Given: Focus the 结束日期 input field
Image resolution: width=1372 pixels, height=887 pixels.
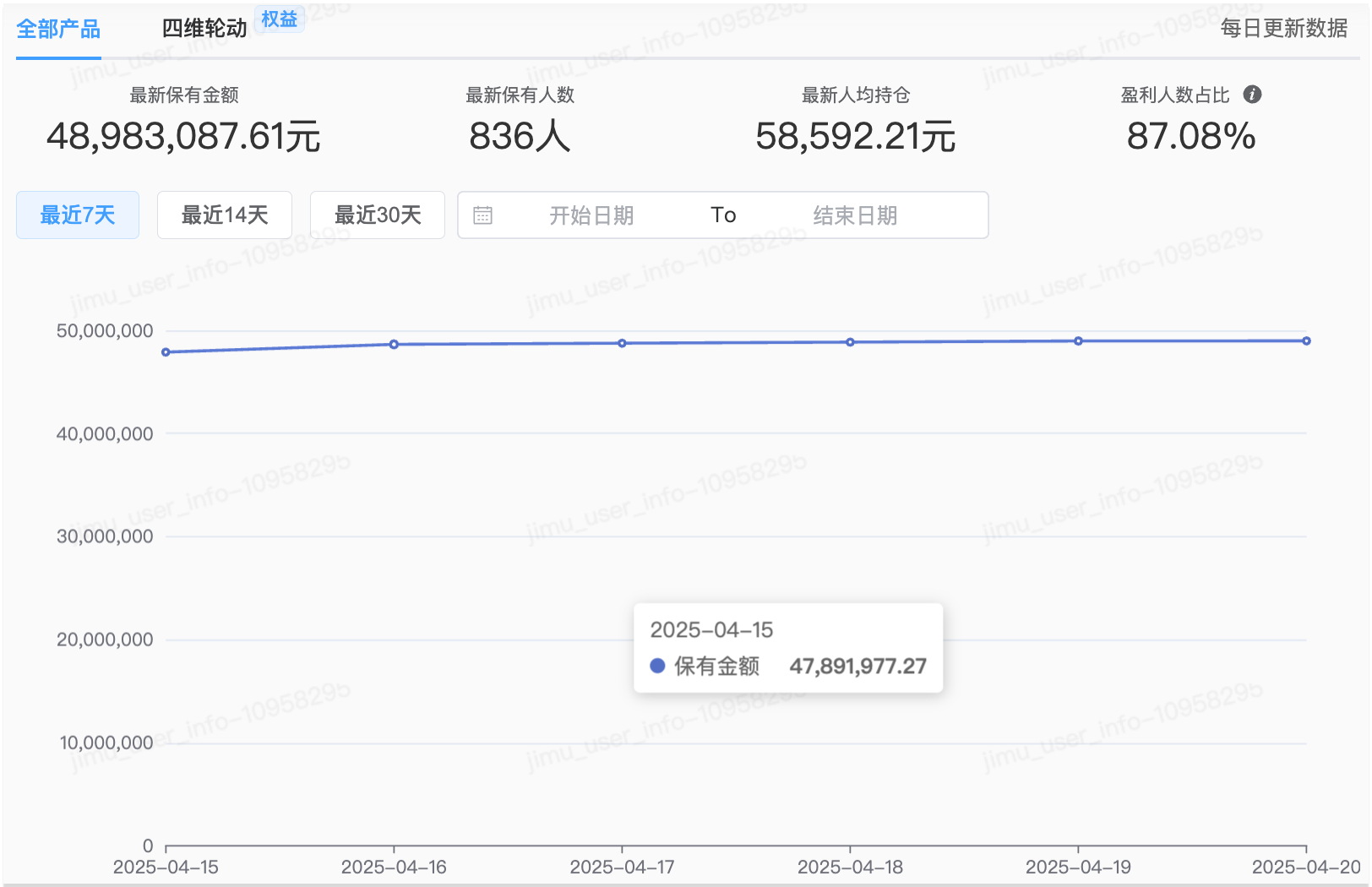Looking at the screenshot, I should click(855, 215).
